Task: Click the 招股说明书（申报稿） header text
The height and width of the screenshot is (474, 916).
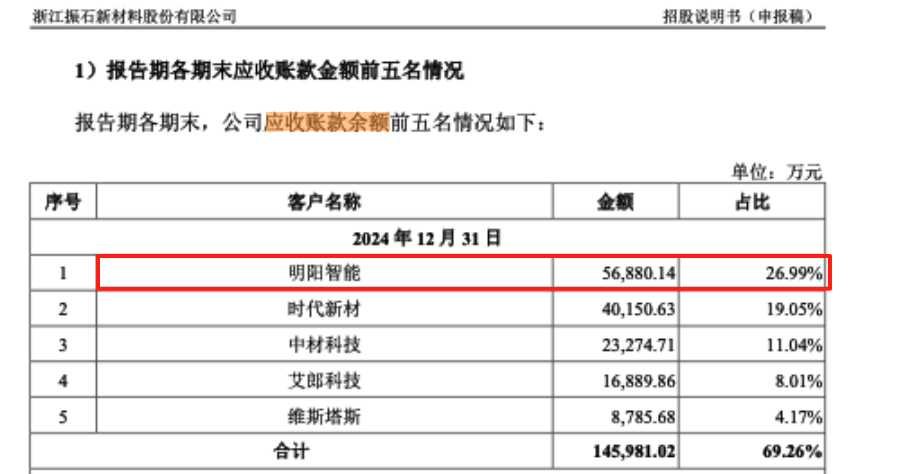Action: (x=737, y=16)
